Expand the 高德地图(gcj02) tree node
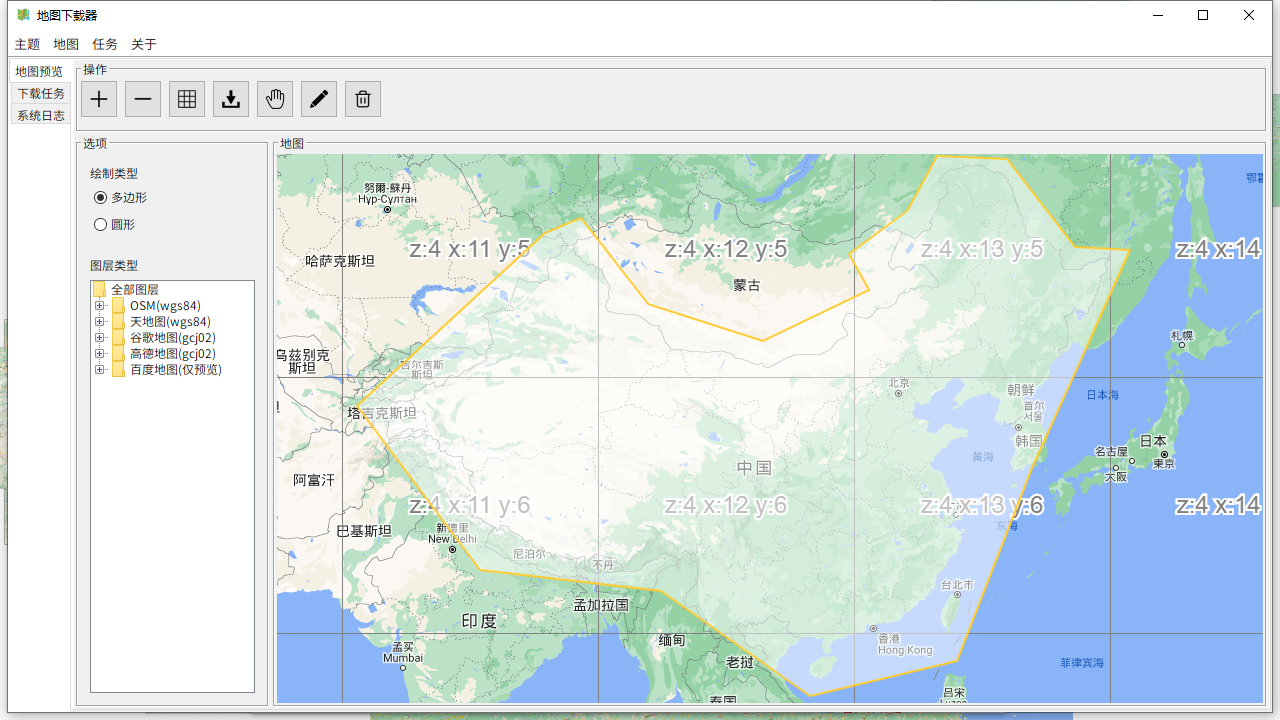The width and height of the screenshot is (1280, 720). pyautogui.click(x=99, y=354)
